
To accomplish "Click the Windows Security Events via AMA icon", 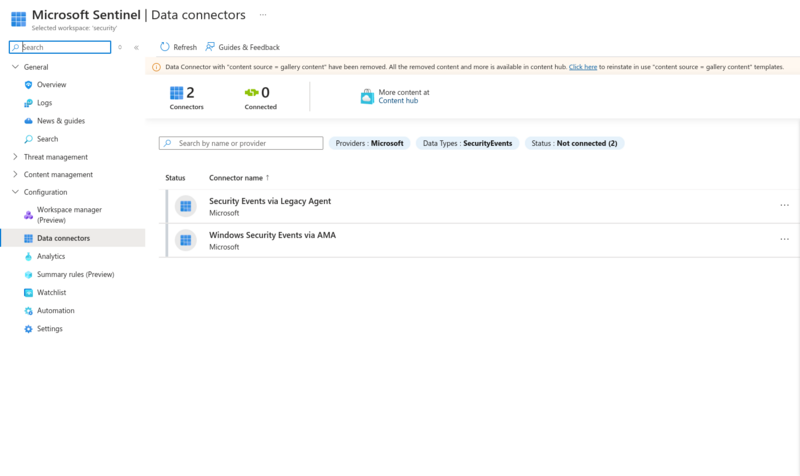I will [x=186, y=240].
